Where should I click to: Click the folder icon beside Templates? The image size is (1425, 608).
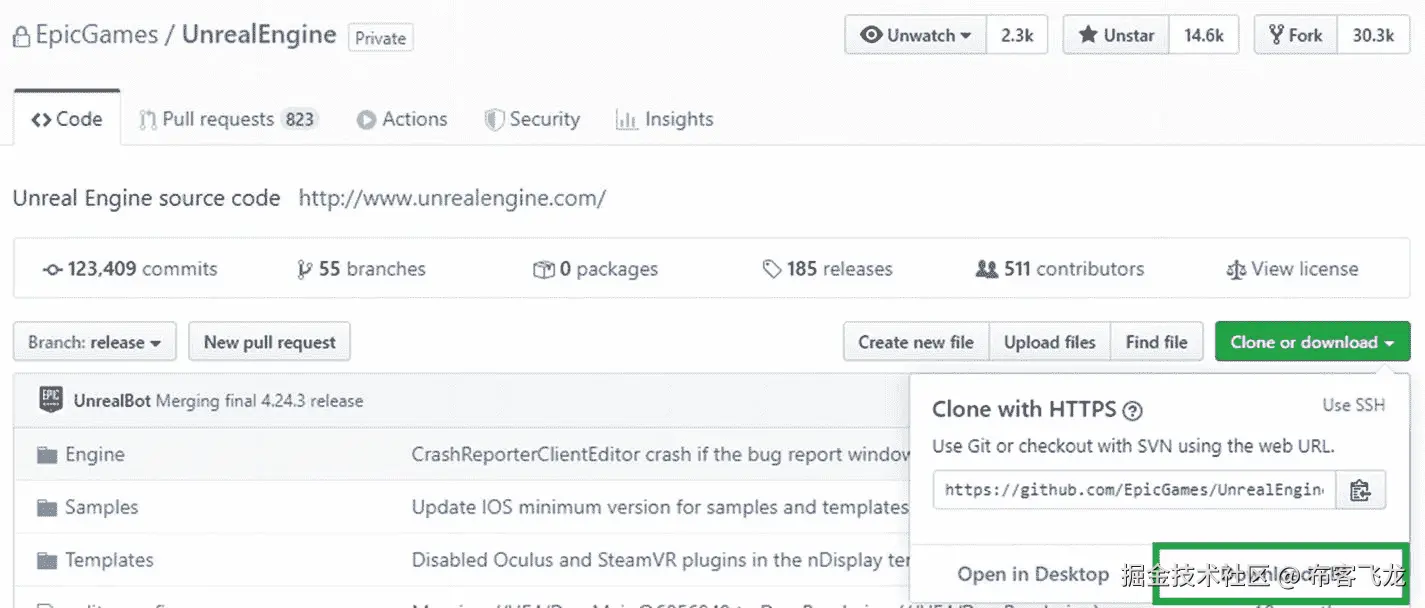tap(47, 560)
